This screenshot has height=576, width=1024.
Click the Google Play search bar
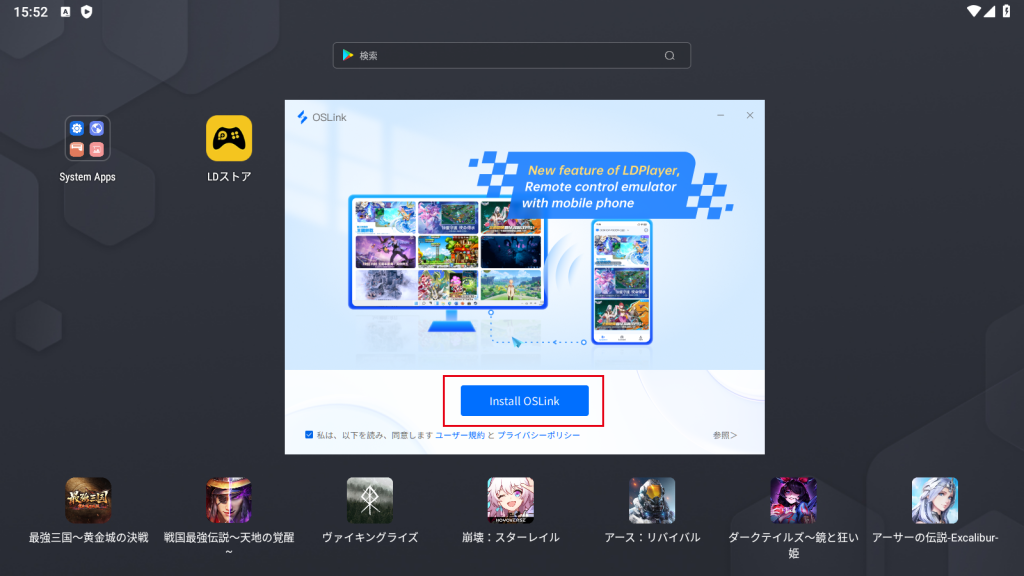point(511,55)
